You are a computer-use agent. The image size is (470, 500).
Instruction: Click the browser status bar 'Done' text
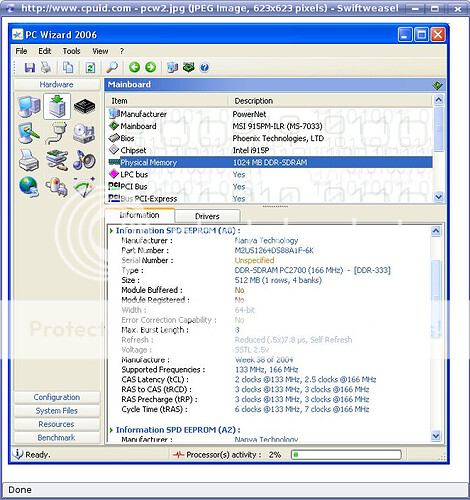coord(20,490)
